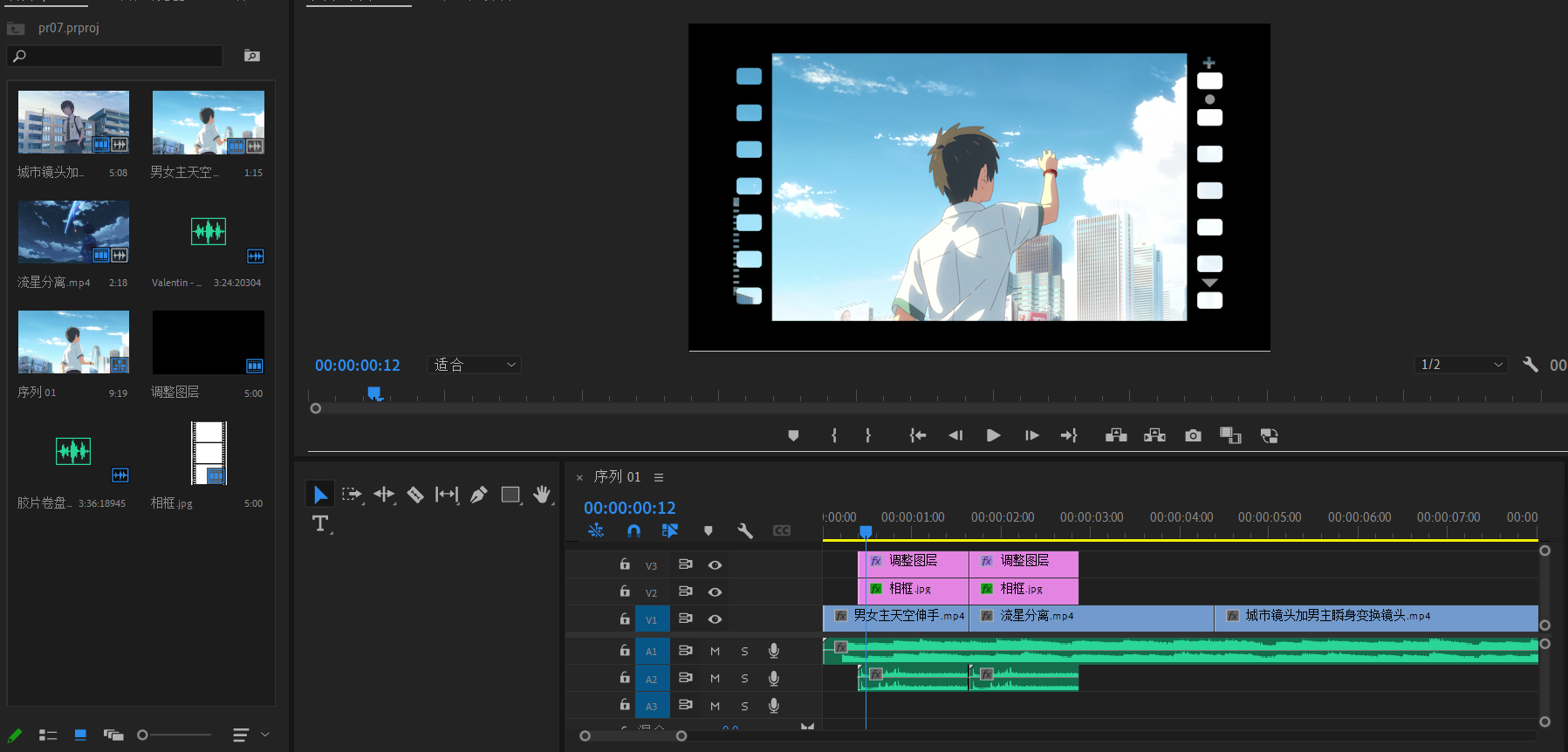Screen dimensions: 1568x752
Task: Toggle insert and overwrite sequences as nests
Action: [596, 530]
